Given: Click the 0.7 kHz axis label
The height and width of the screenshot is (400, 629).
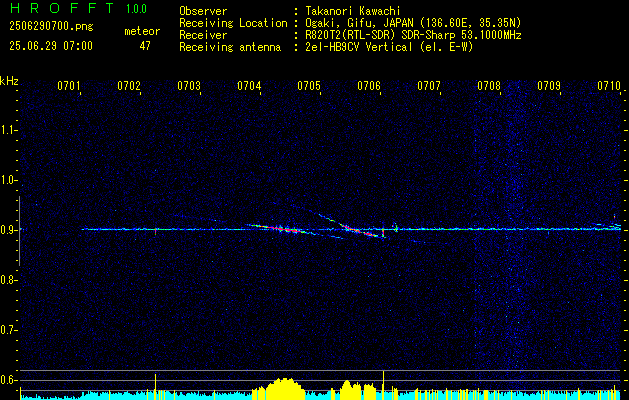Looking at the screenshot, I should [x=7, y=330].
